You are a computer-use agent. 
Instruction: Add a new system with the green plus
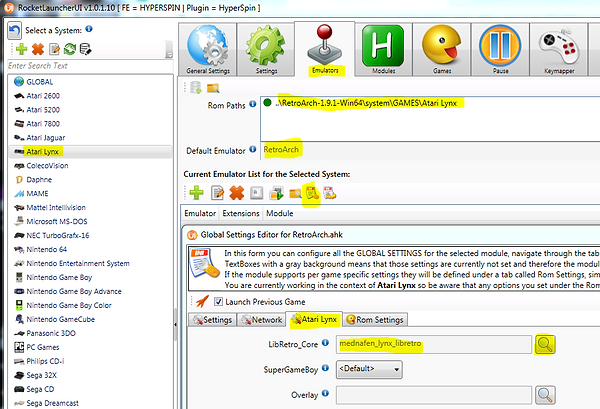[x=21, y=49]
